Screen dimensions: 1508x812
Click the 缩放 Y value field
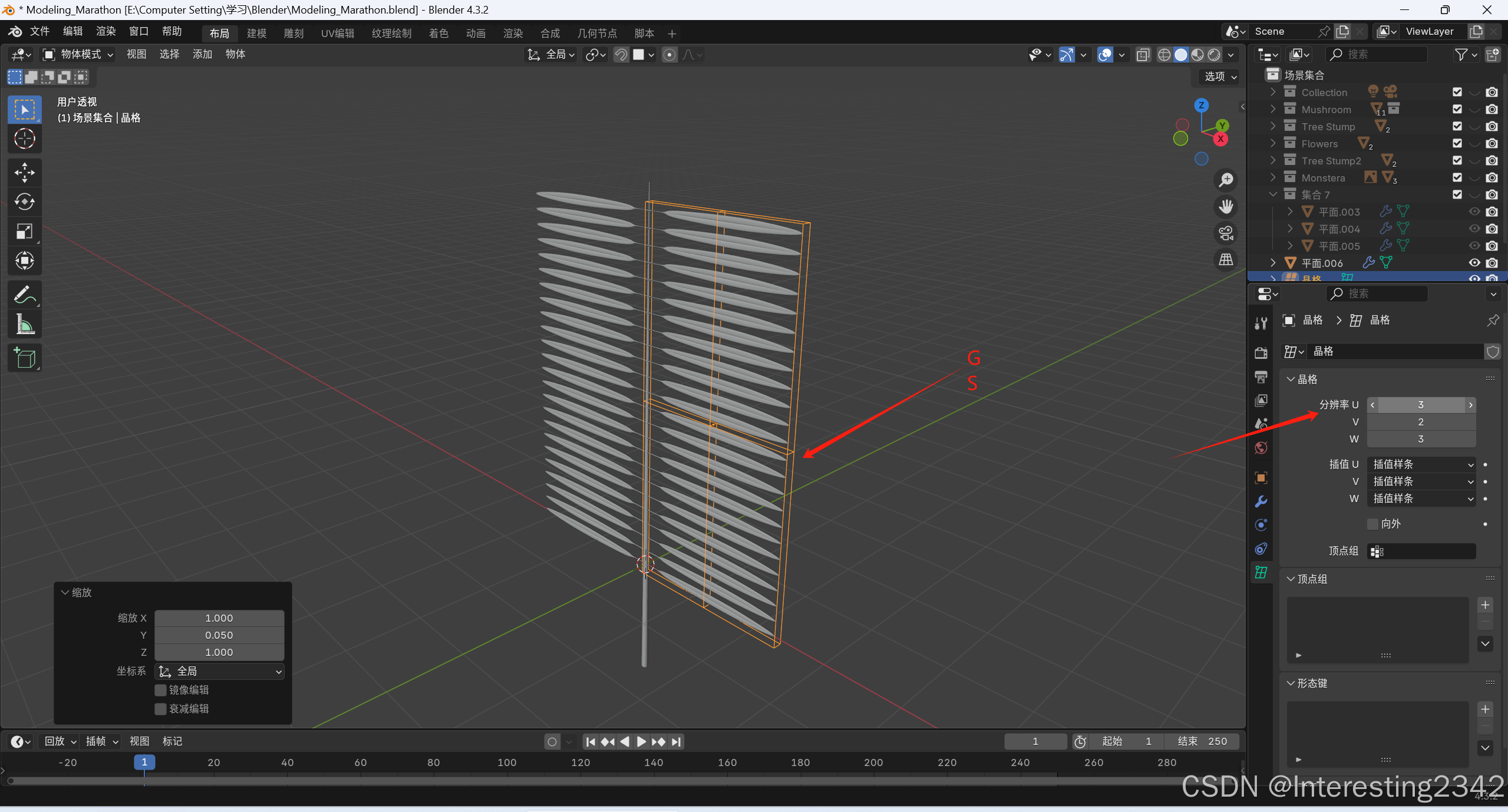tap(219, 635)
